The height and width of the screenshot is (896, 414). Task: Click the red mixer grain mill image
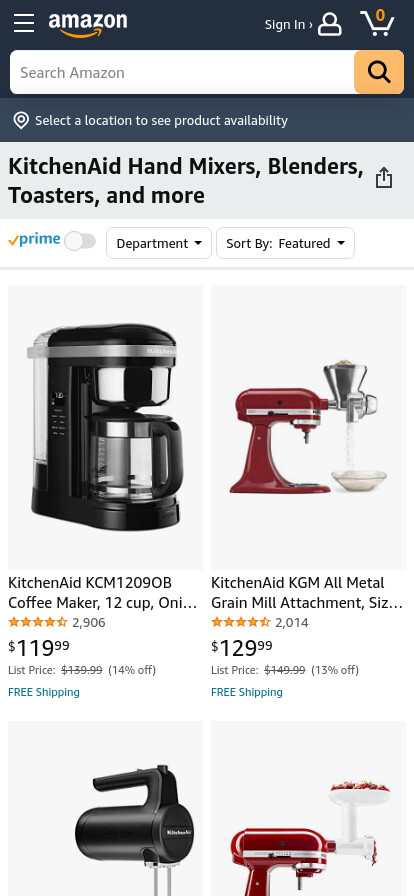click(x=308, y=427)
